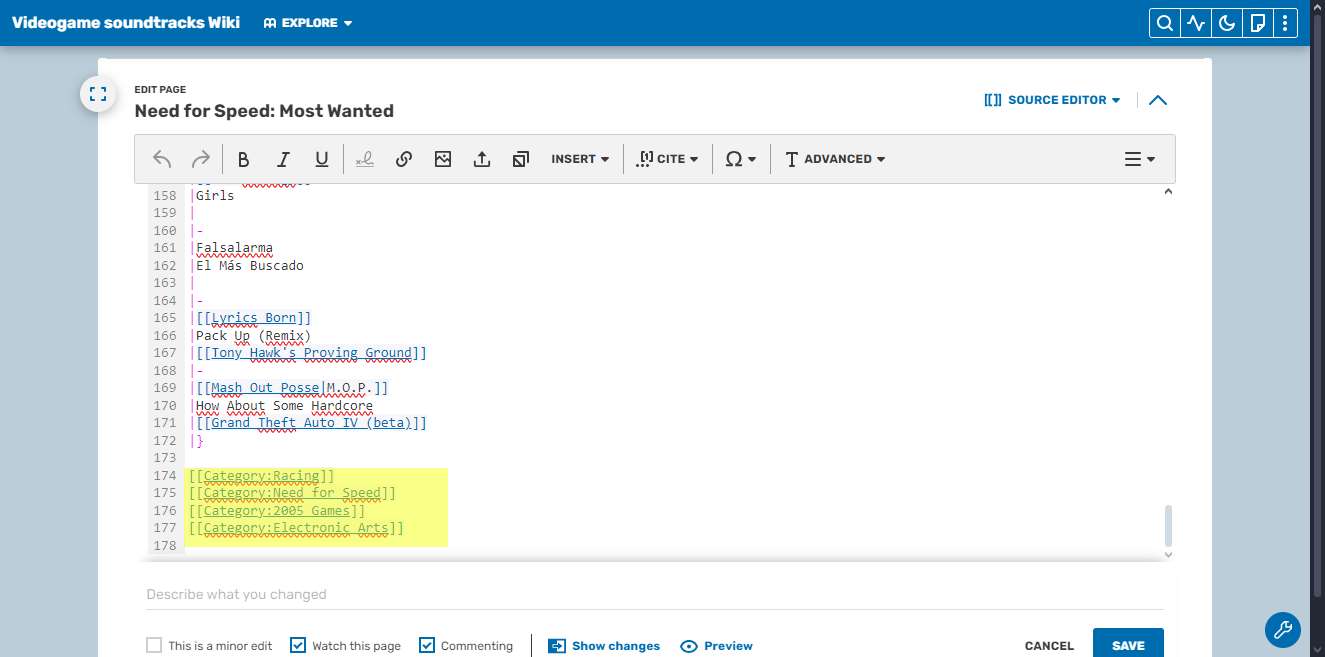Insert a gallery using the toolbar
Viewport: 1325px width, 657px height.
(x=520, y=159)
